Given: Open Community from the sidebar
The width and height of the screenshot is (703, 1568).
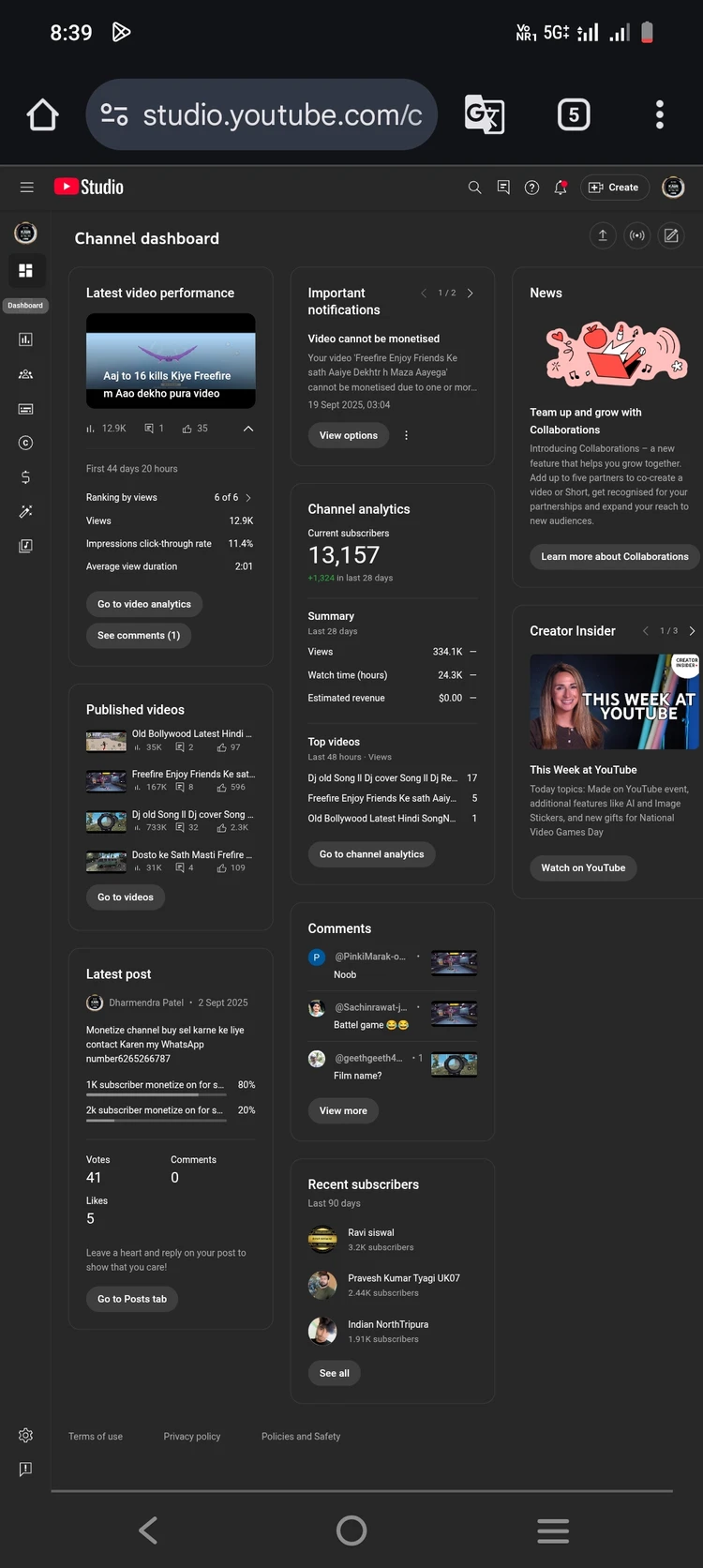Looking at the screenshot, I should [x=25, y=374].
